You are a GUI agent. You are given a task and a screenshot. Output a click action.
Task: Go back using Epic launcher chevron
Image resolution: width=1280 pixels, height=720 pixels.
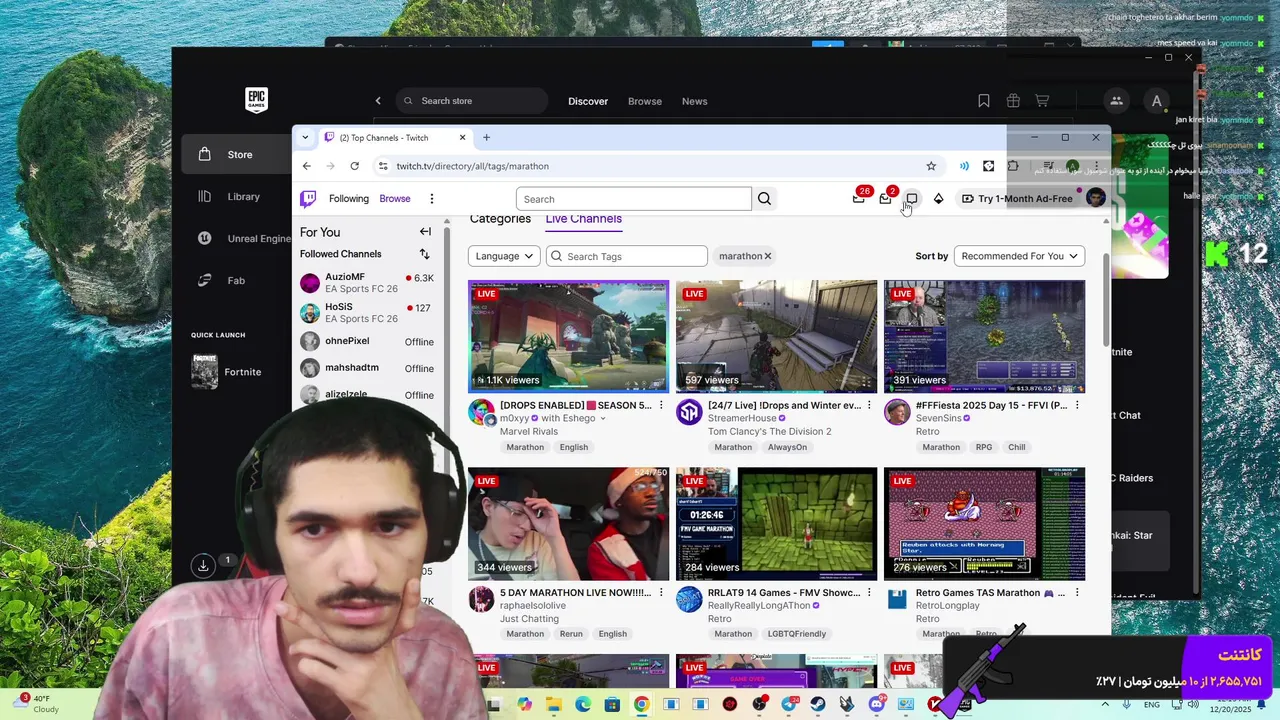378,101
